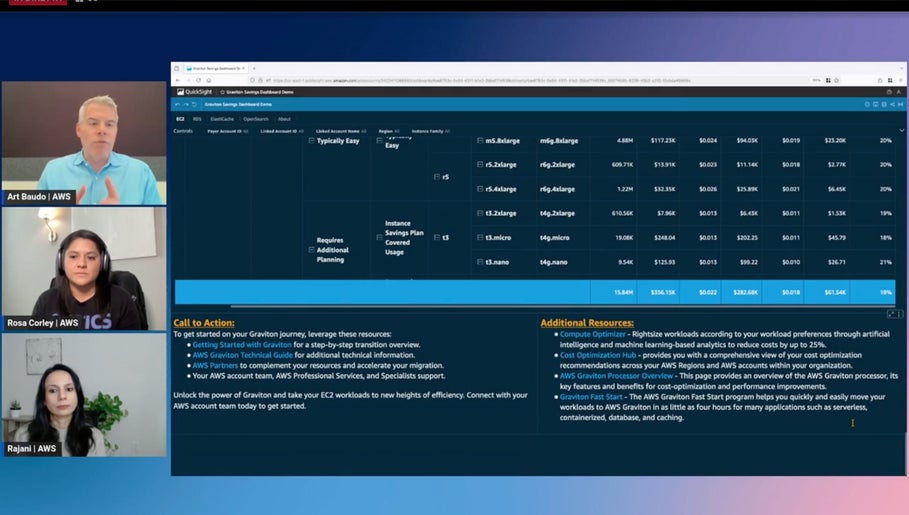Click the user profile icon in QuickSight header
This screenshot has width=909, height=515.
(899, 92)
